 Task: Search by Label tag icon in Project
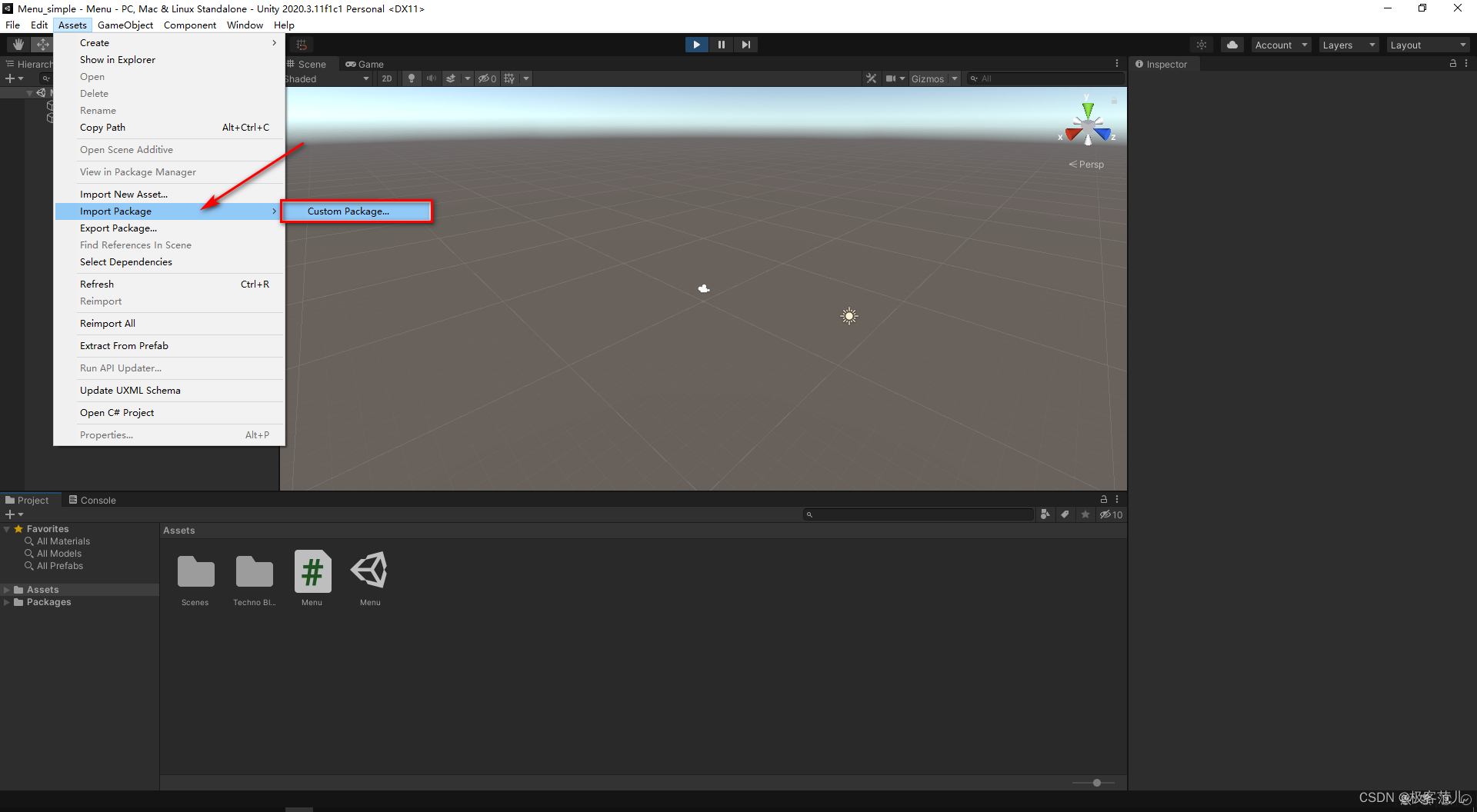pyautogui.click(x=1065, y=514)
